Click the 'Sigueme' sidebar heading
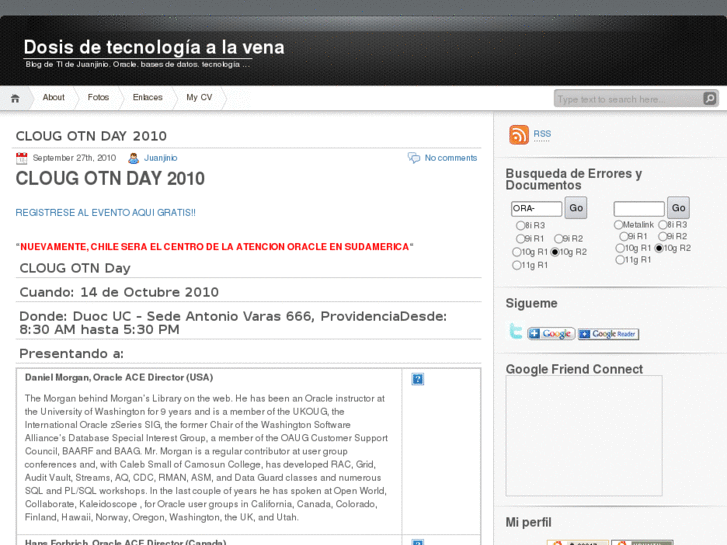Screen dimensions: 727x545 [531, 303]
